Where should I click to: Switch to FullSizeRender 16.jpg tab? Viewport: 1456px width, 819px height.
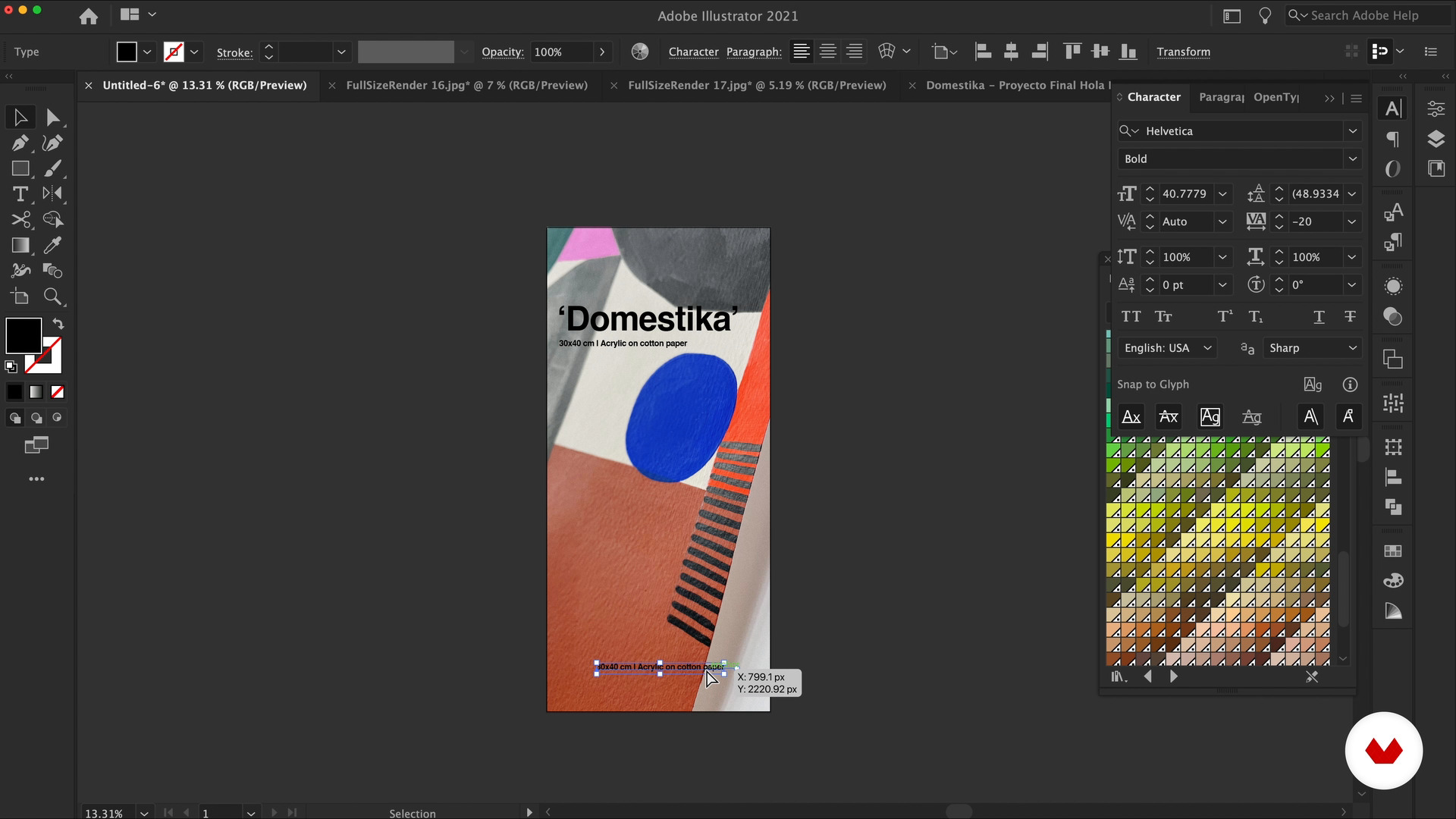click(466, 86)
